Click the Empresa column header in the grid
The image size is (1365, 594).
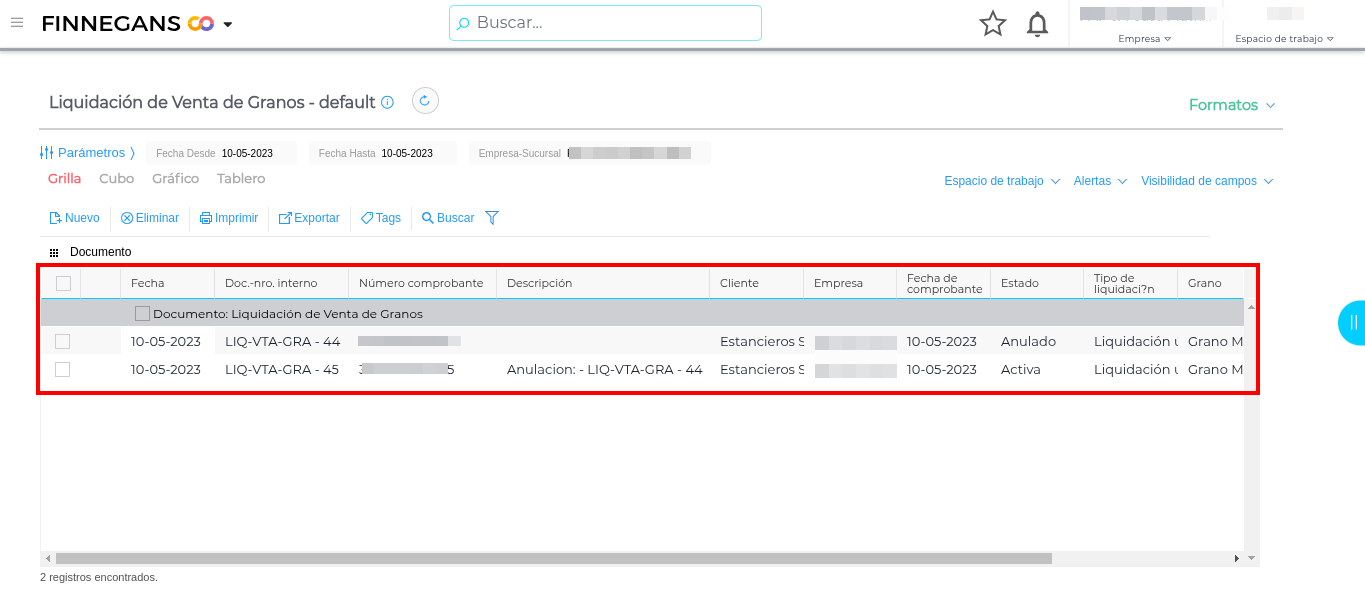click(x=850, y=283)
